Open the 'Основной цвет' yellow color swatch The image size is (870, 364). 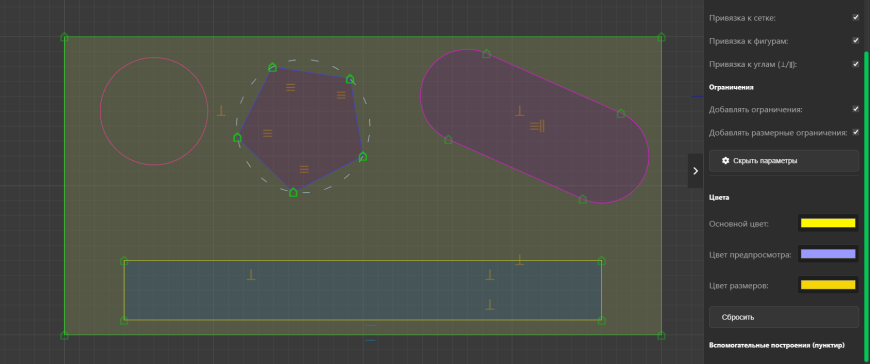coord(828,223)
